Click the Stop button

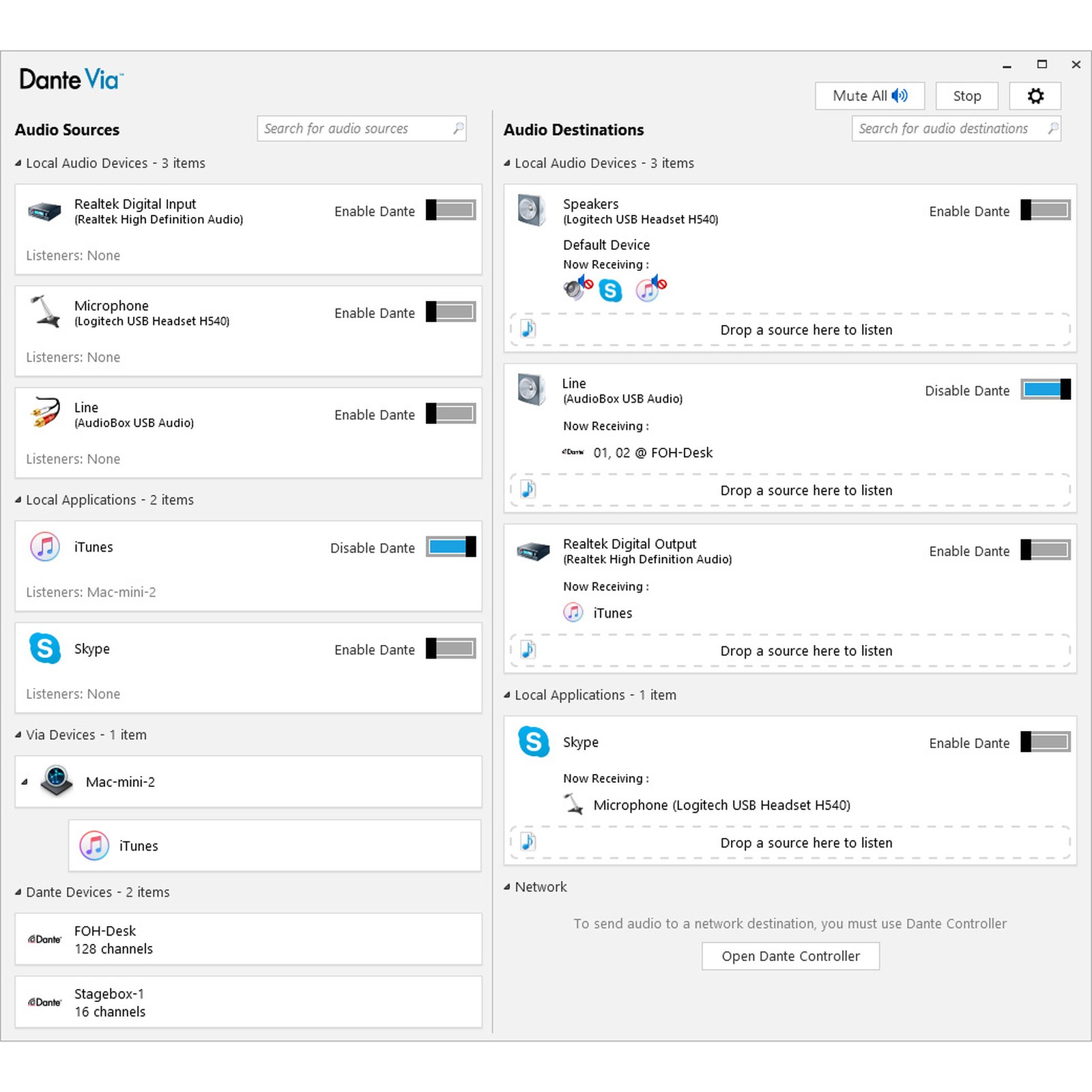[x=966, y=96]
